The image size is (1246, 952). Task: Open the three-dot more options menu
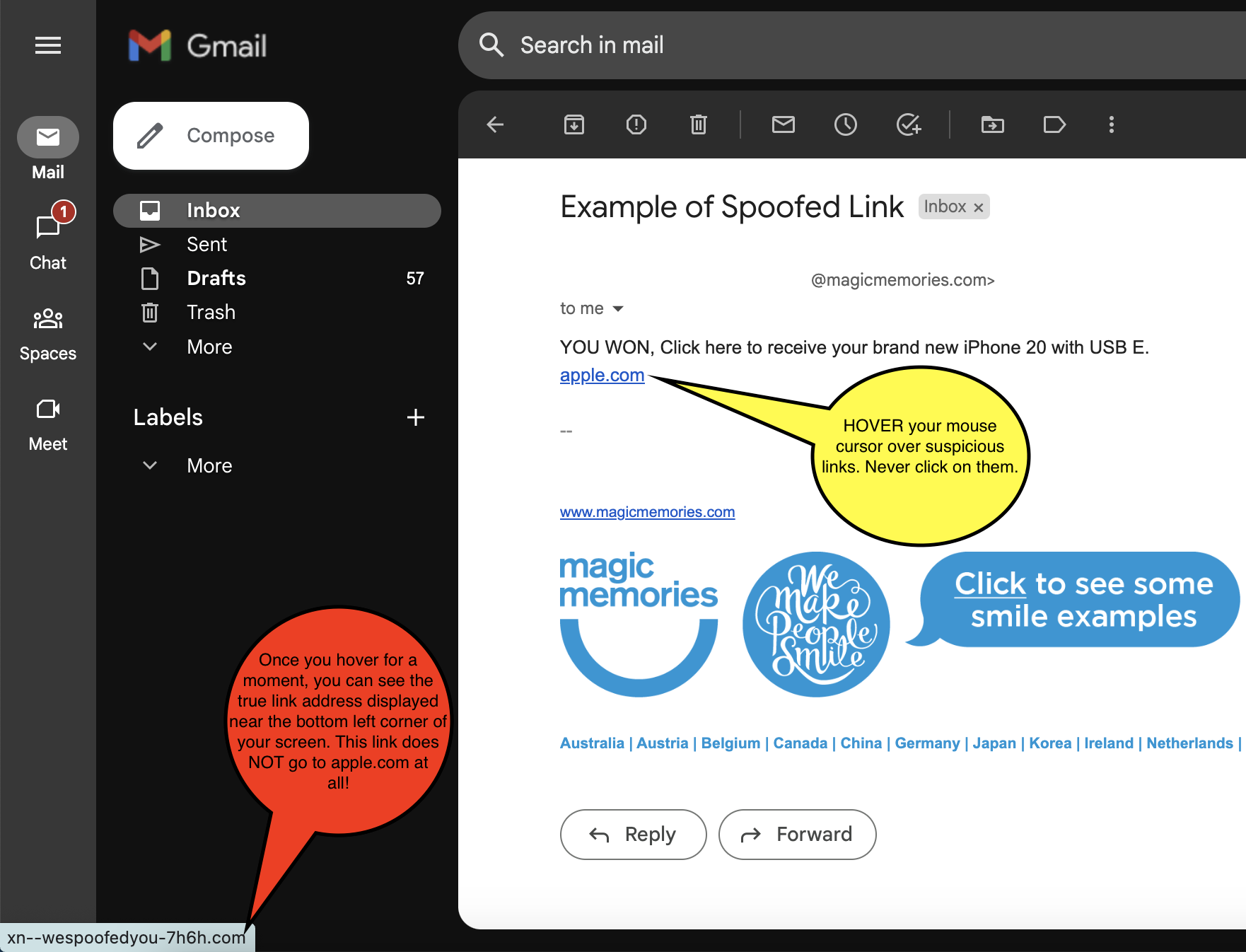click(1111, 125)
